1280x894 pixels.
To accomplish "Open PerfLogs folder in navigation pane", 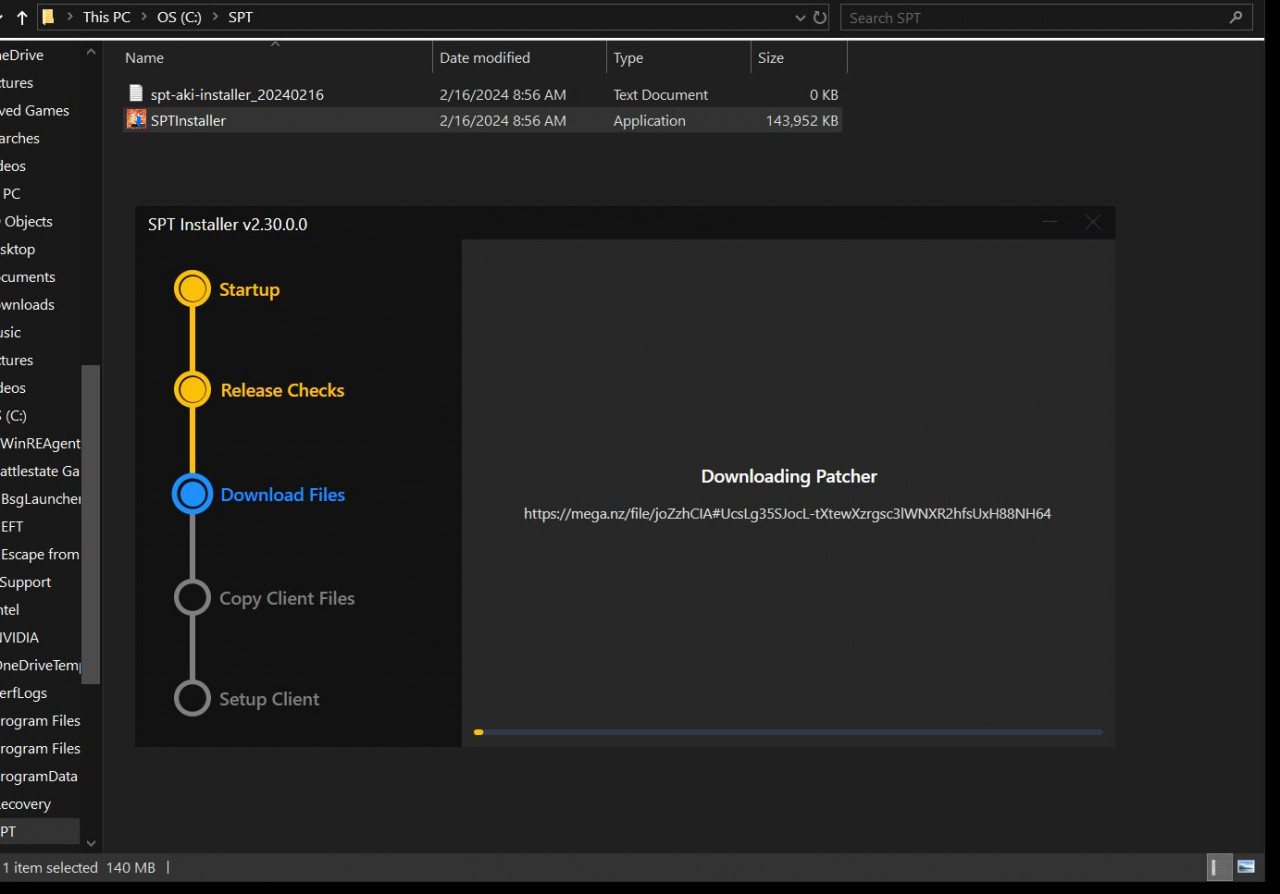I will click(24, 692).
